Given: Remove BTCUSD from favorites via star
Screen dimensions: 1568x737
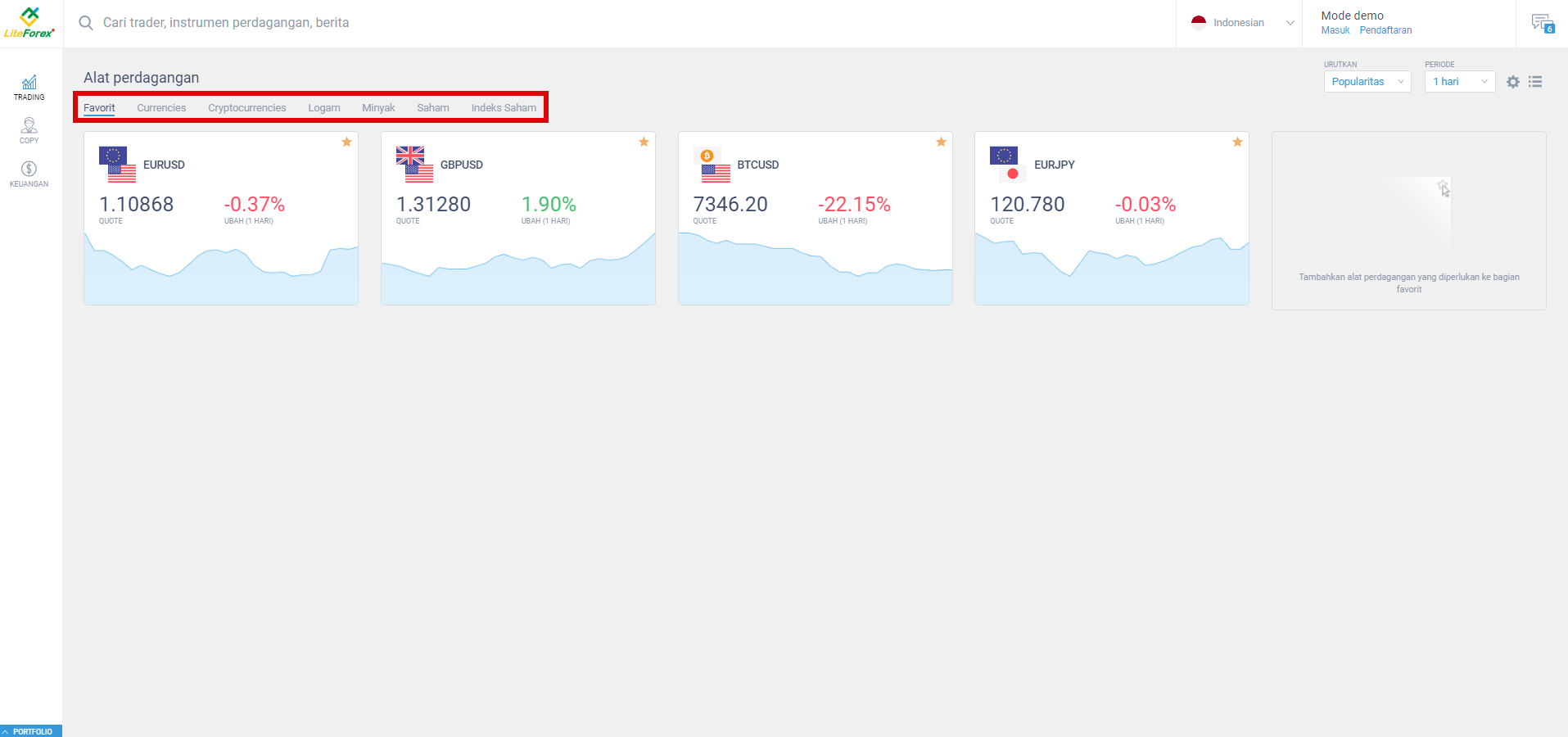Looking at the screenshot, I should tap(941, 142).
